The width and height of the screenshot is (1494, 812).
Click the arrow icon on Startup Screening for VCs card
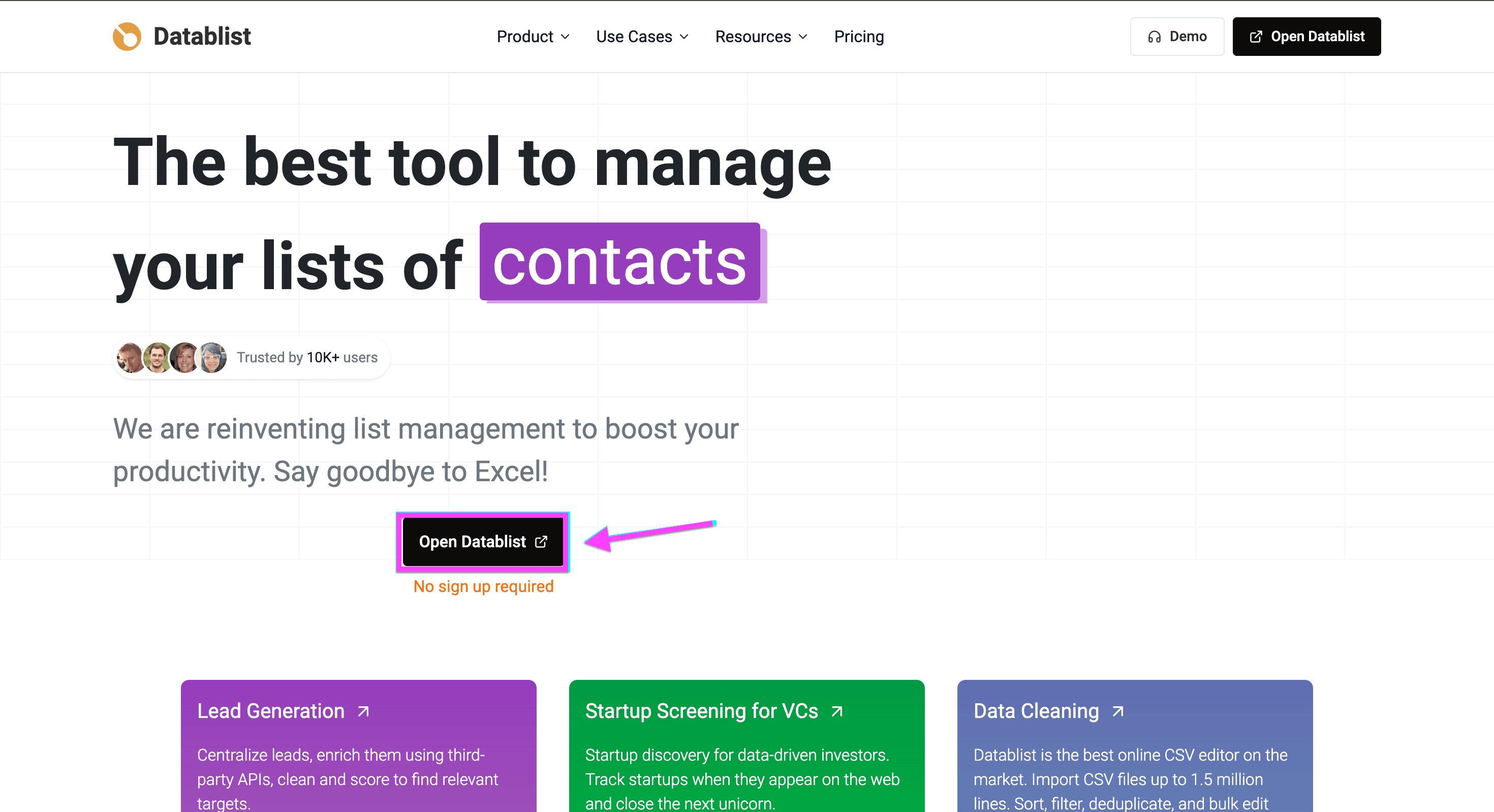(837, 710)
